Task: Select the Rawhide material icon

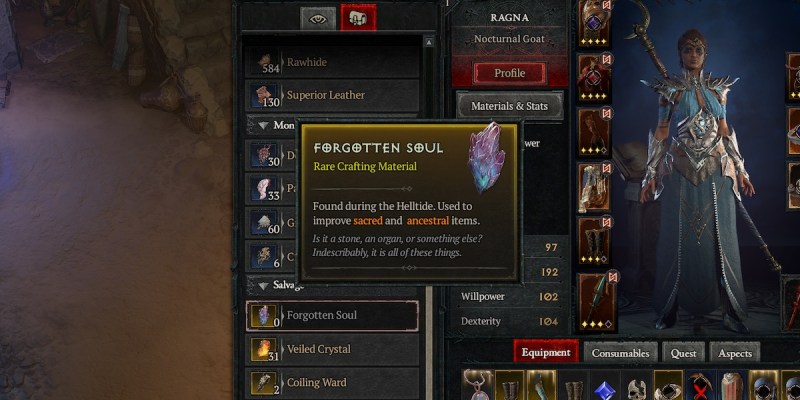Action: coord(264,63)
